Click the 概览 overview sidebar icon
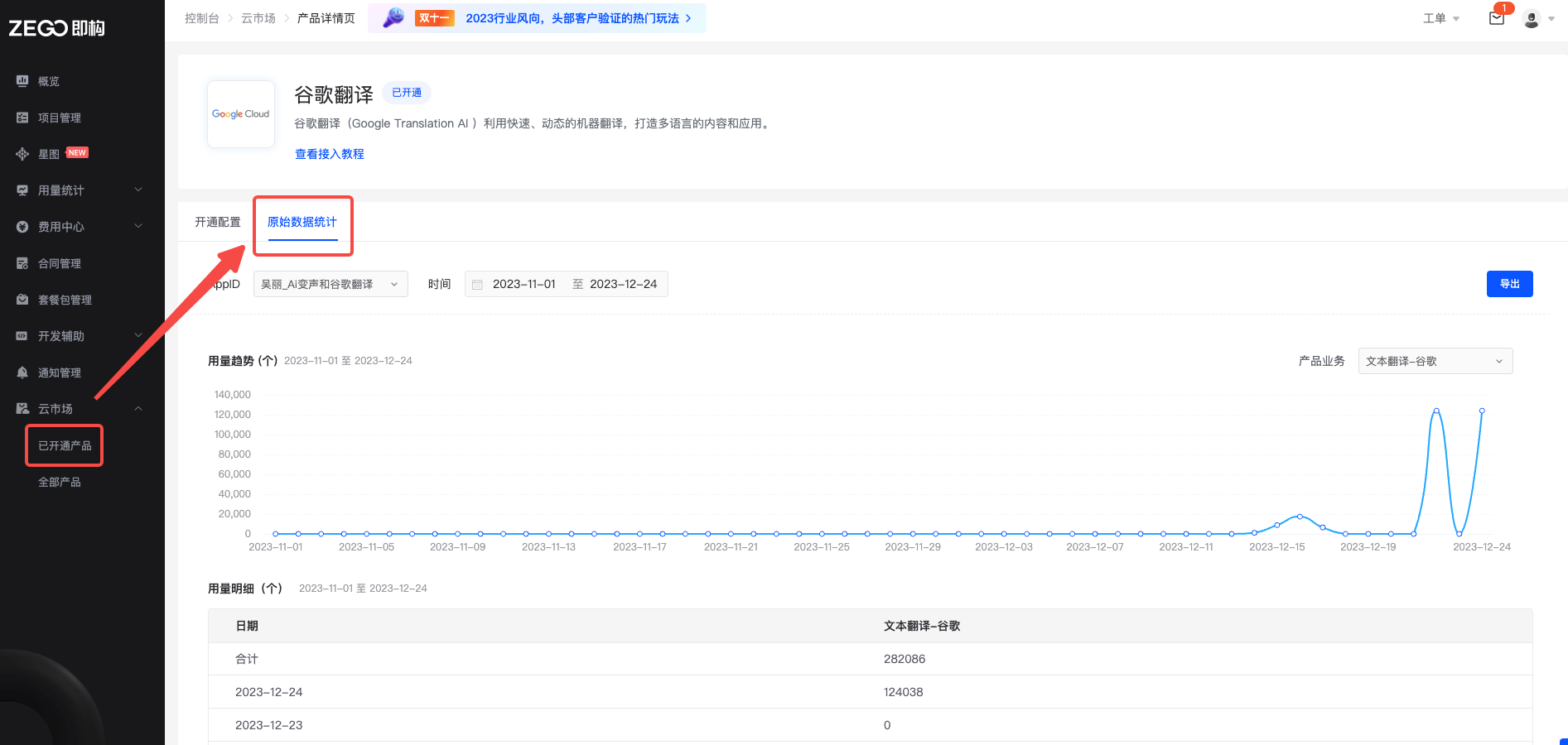The height and width of the screenshot is (745, 1568). 22,81
